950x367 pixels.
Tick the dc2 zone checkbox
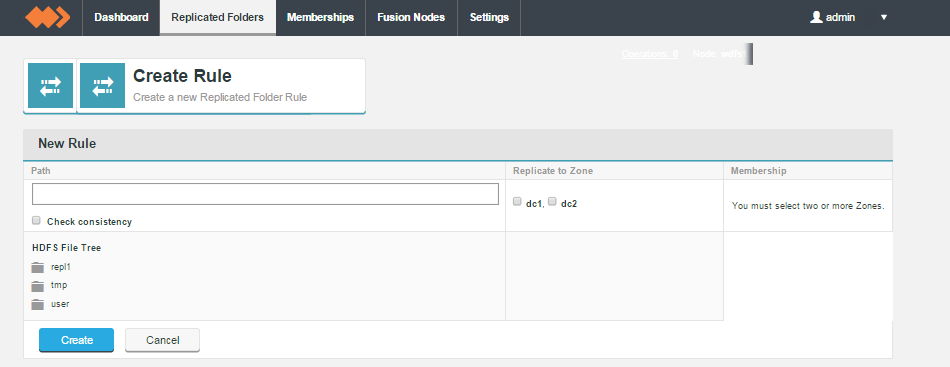coord(553,202)
